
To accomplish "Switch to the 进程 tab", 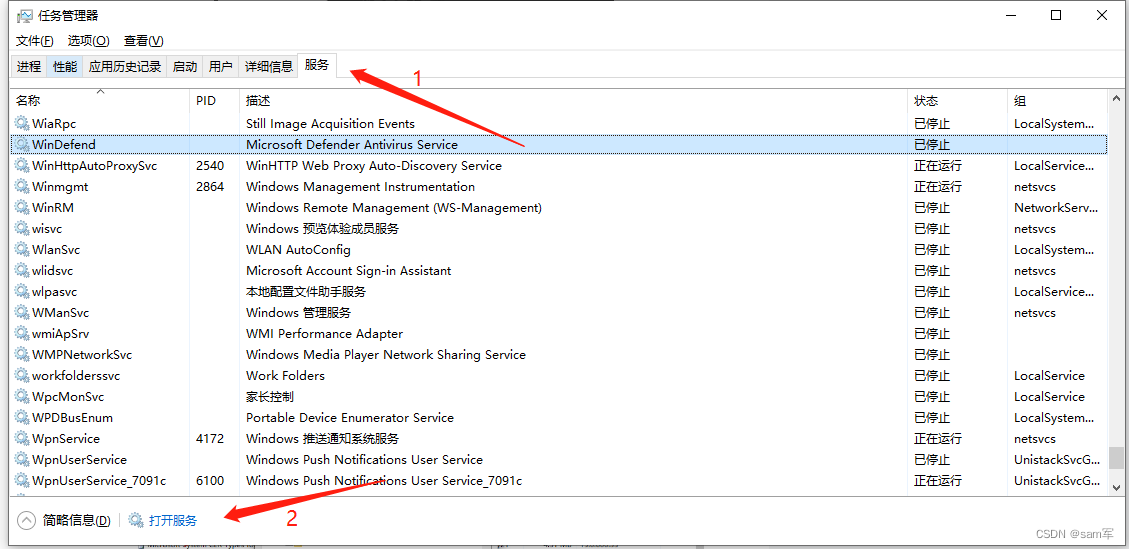I will [29, 66].
